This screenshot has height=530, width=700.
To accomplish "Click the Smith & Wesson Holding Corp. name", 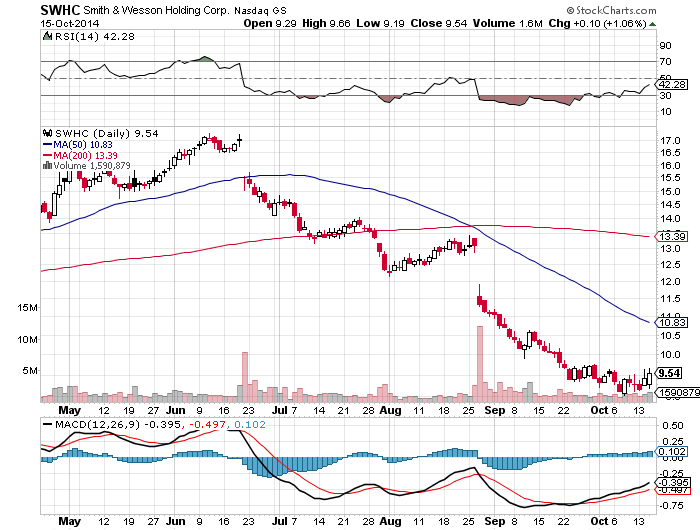I will (157, 10).
